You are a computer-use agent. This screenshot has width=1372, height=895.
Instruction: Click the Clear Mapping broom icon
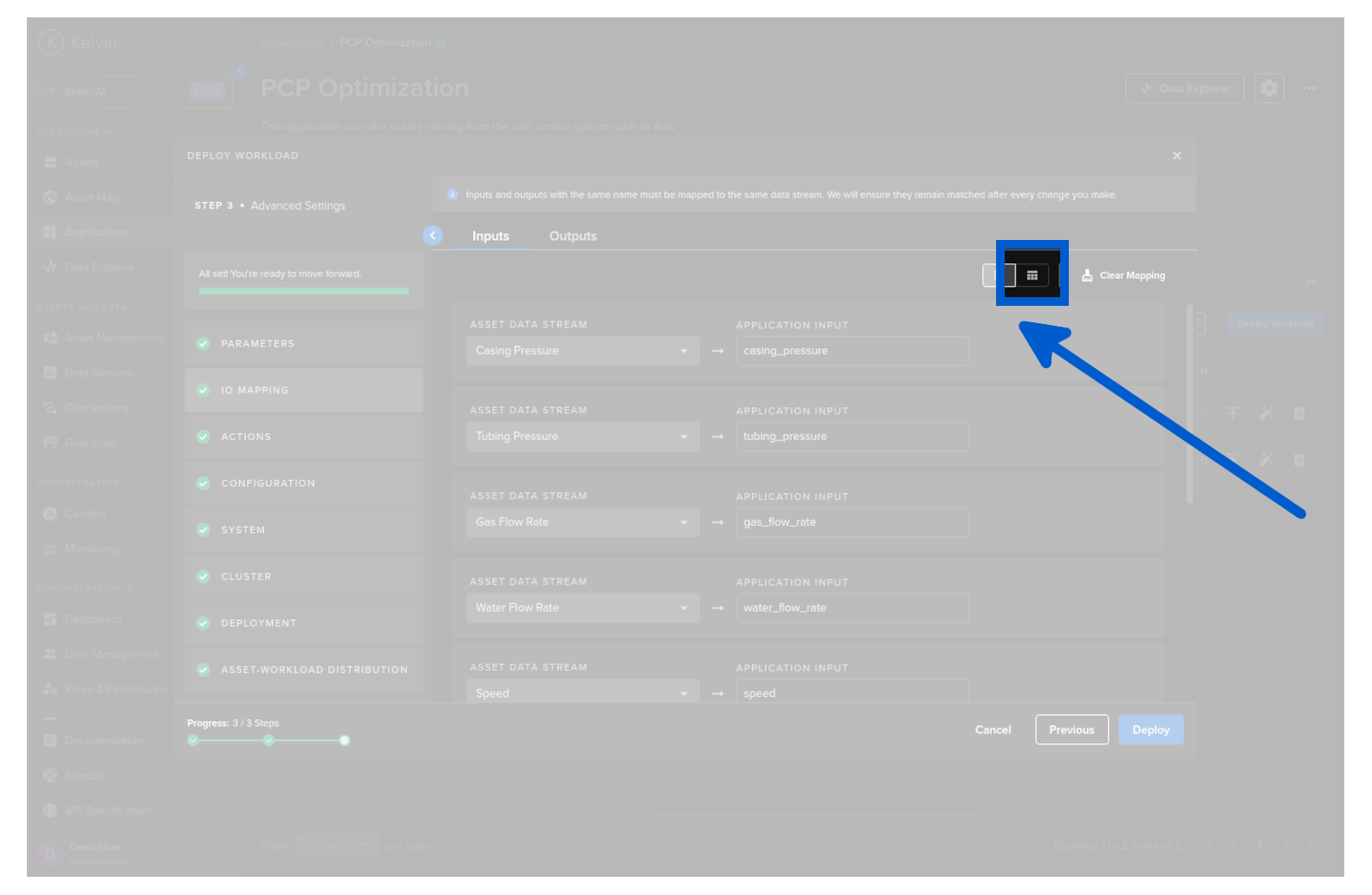1087,276
